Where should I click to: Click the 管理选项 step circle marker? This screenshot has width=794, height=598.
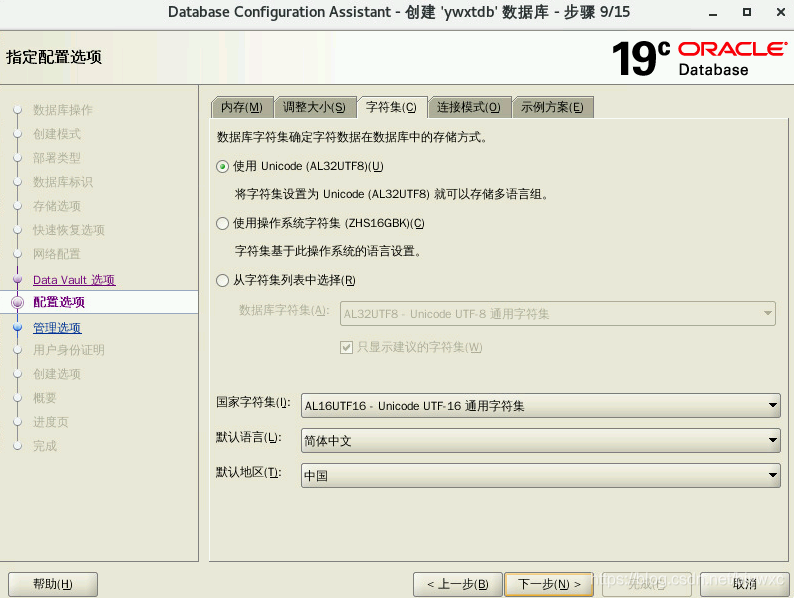click(17, 327)
